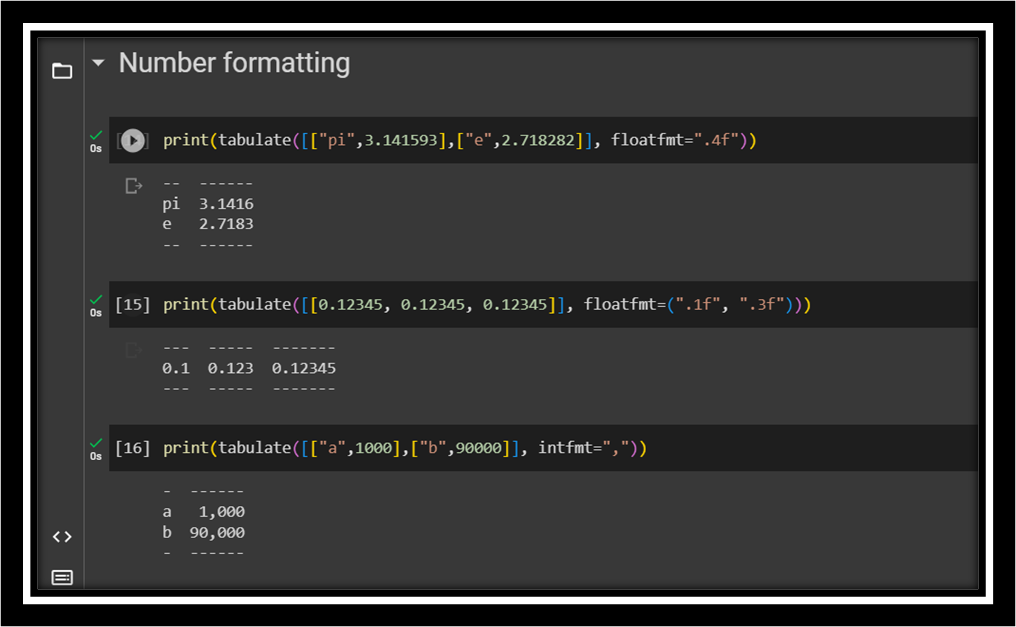Run the pi and e tabulate cell

pyautogui.click(x=132, y=141)
